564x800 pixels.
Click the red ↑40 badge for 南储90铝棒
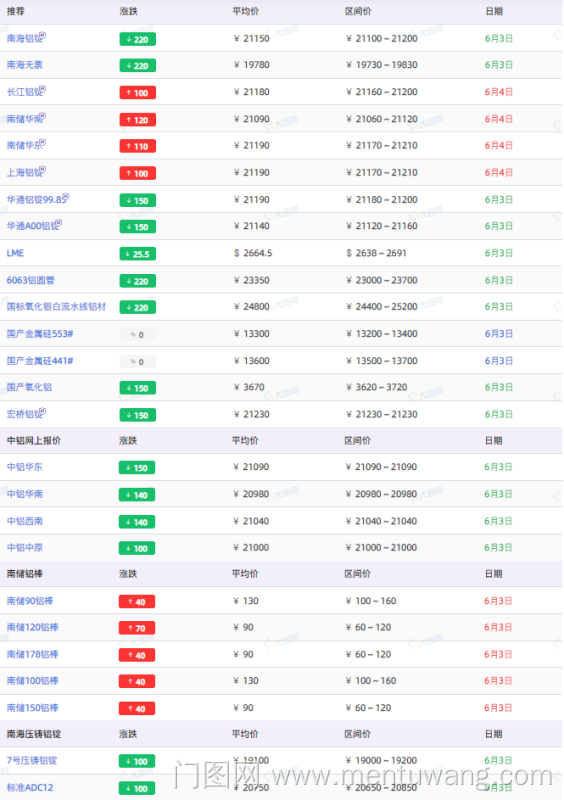coord(137,602)
